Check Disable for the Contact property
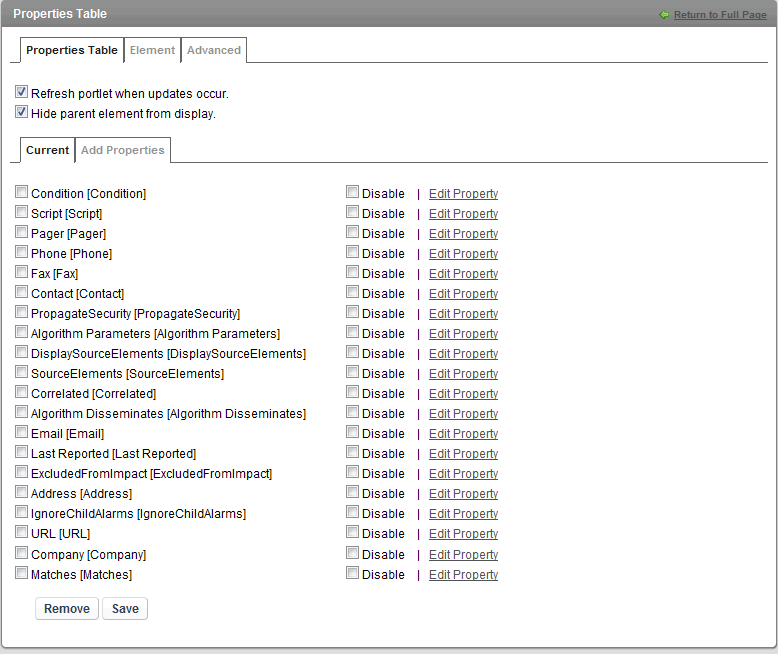Image resolution: width=778 pixels, height=654 pixels. pyautogui.click(x=352, y=292)
